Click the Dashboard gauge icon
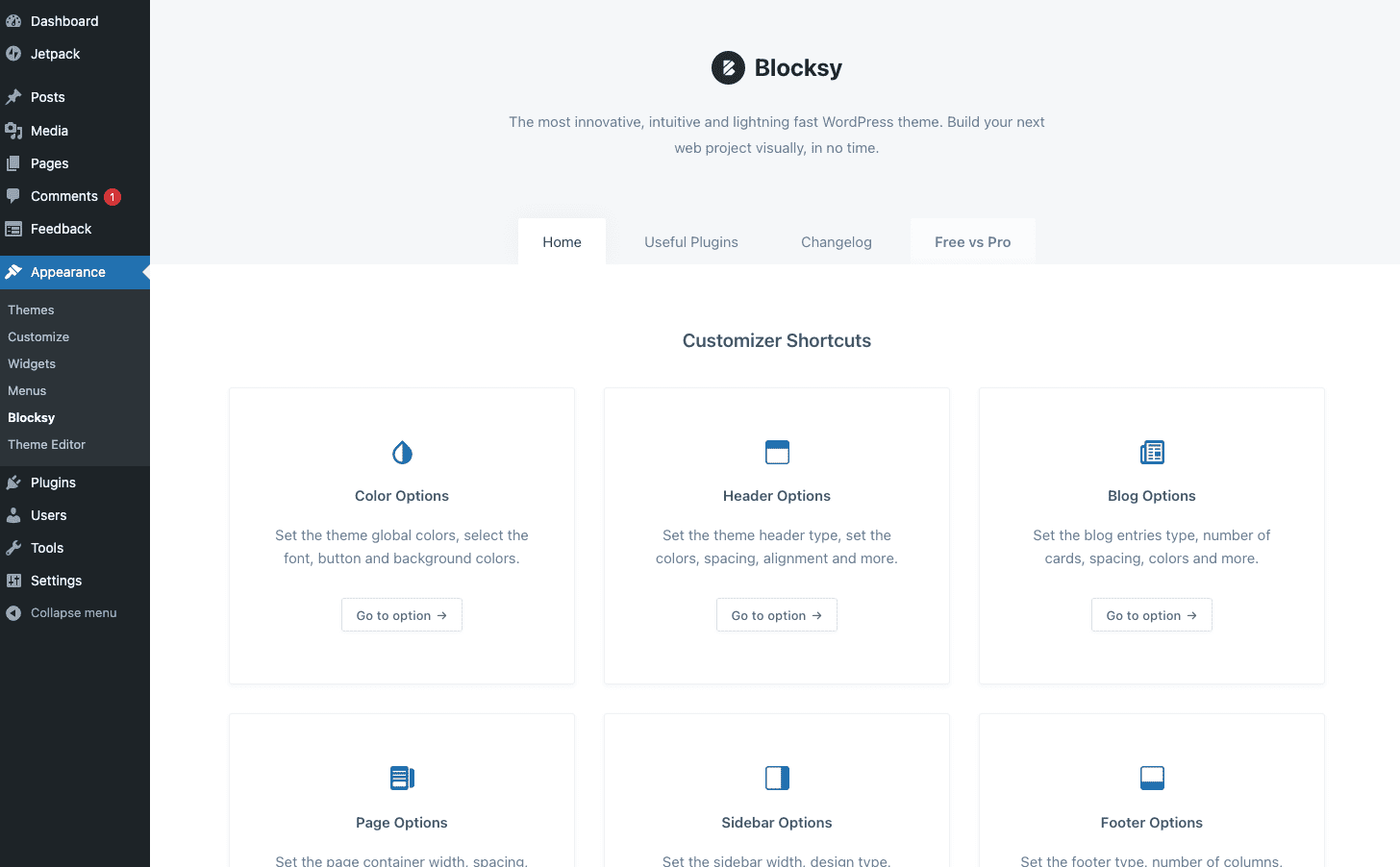Viewport: 1400px width, 867px height. [13, 21]
